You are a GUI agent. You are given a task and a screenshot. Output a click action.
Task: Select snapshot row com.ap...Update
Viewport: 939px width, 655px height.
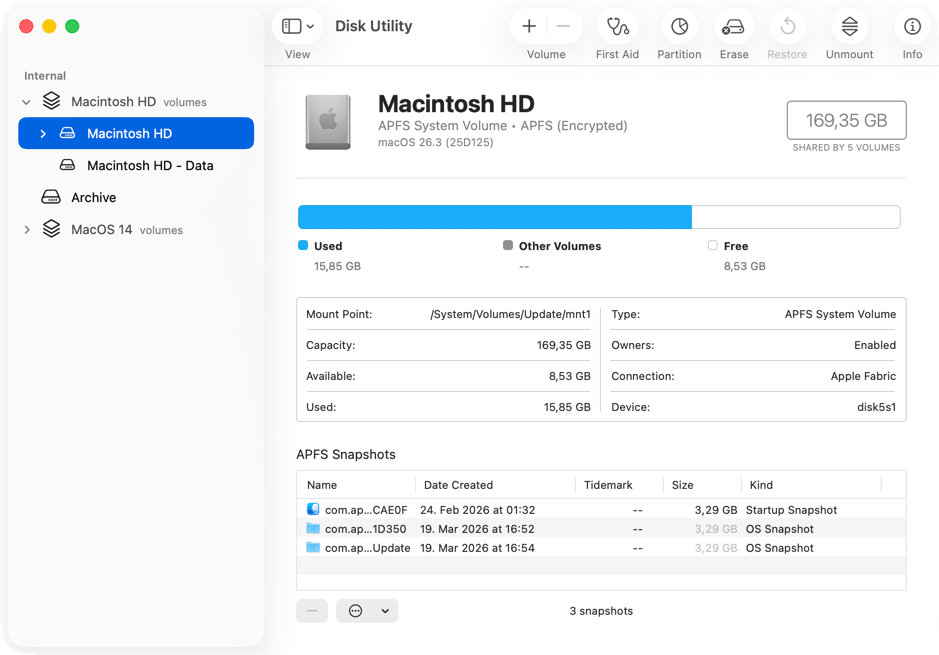(601, 548)
